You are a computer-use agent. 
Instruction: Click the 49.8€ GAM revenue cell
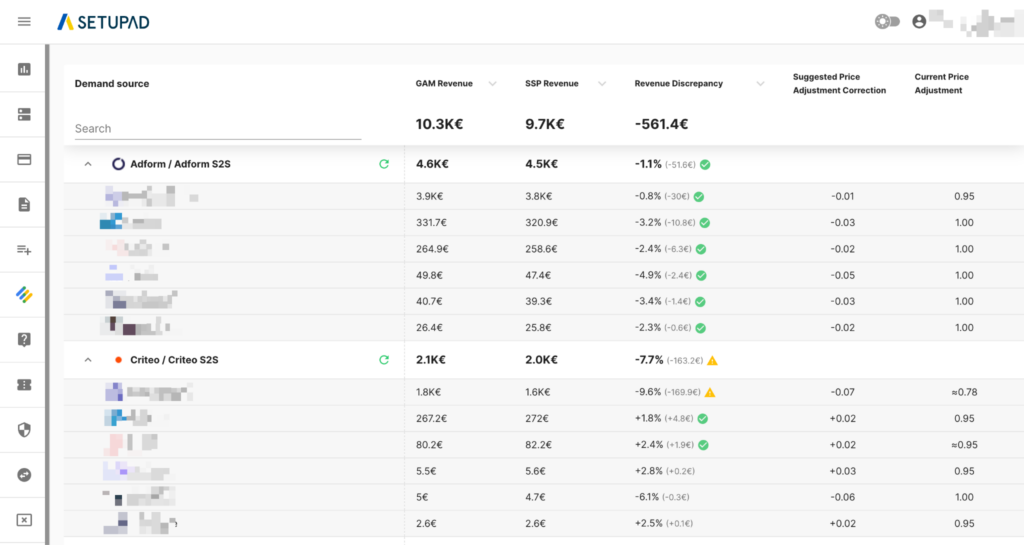click(429, 275)
